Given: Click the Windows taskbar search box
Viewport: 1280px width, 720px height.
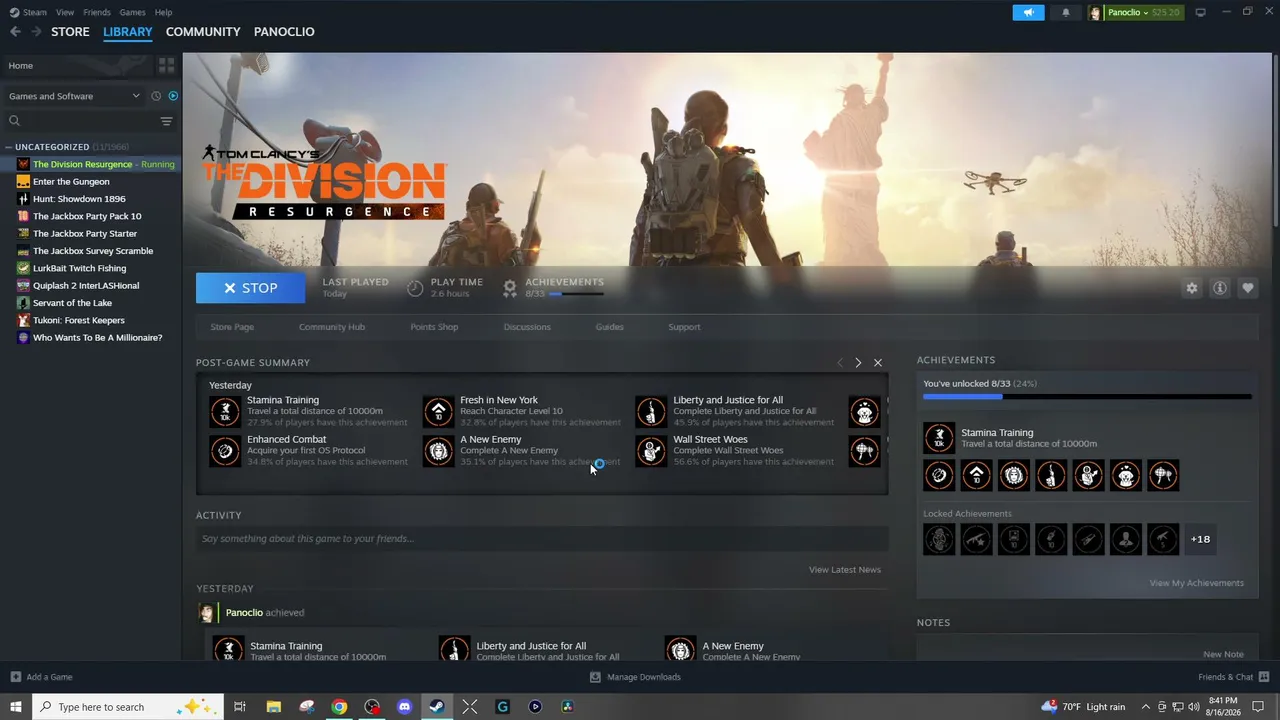Looking at the screenshot, I should (x=126, y=707).
